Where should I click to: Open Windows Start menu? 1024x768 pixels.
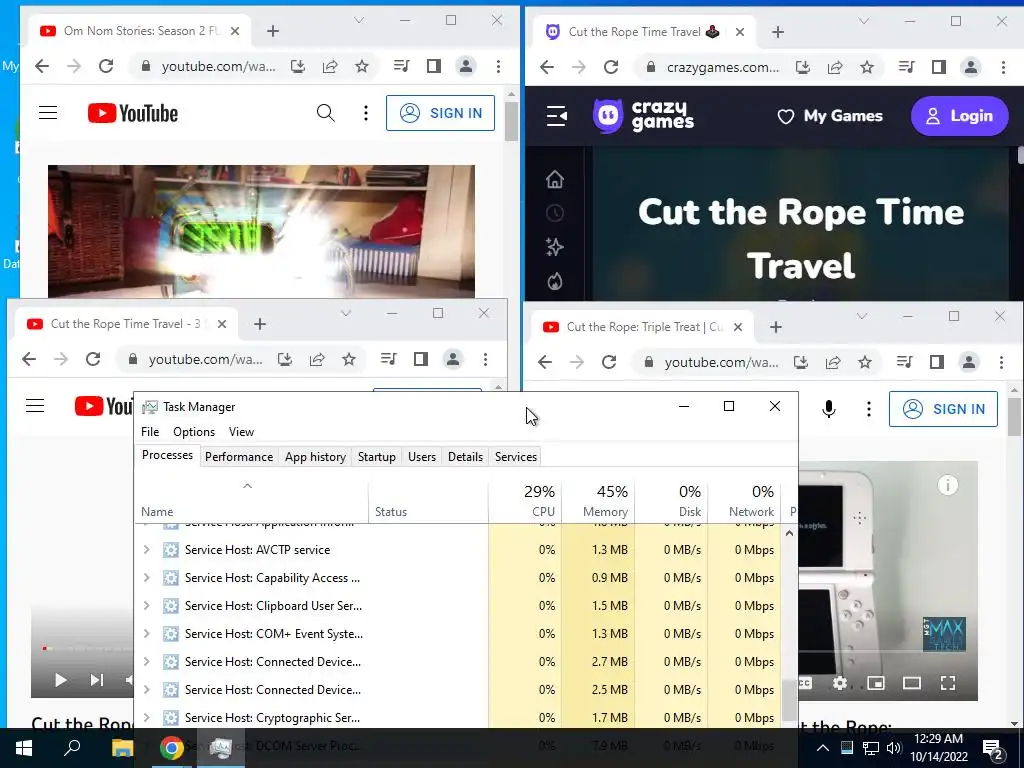click(x=24, y=748)
